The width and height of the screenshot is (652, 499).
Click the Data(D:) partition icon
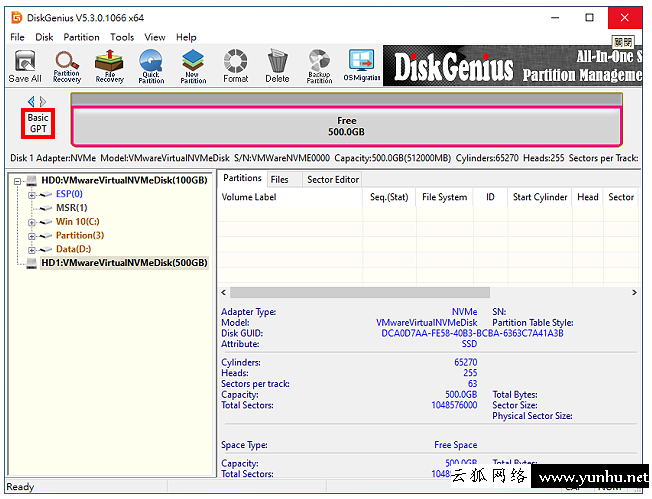pyautogui.click(x=46, y=250)
